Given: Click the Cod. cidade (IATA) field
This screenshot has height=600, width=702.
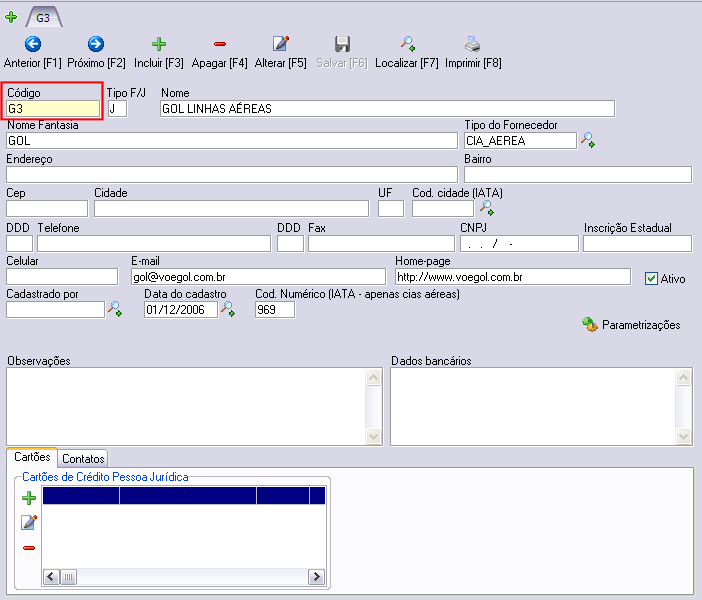Looking at the screenshot, I should 443,209.
